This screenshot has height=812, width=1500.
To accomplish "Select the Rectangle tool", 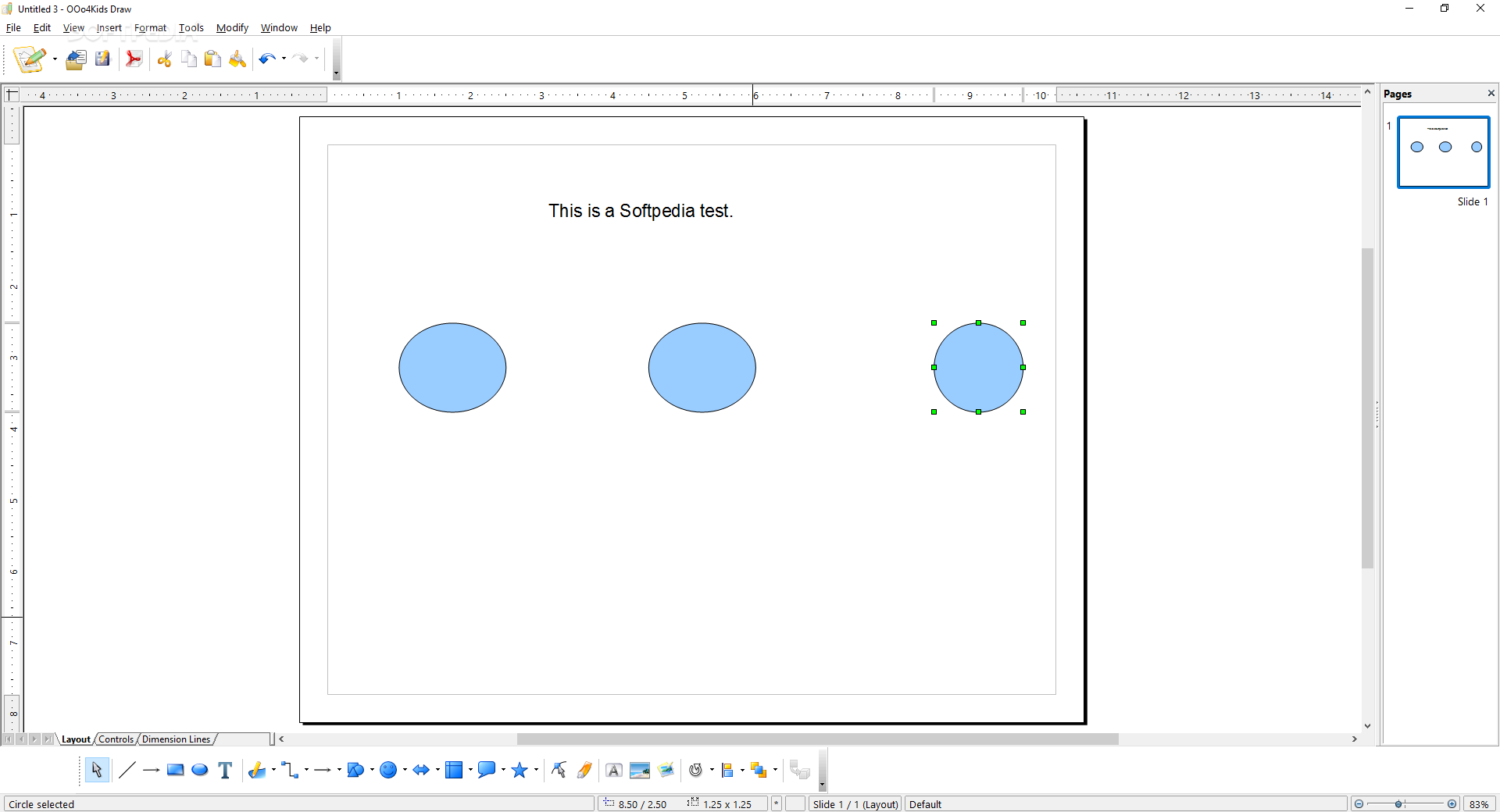I will point(176,771).
